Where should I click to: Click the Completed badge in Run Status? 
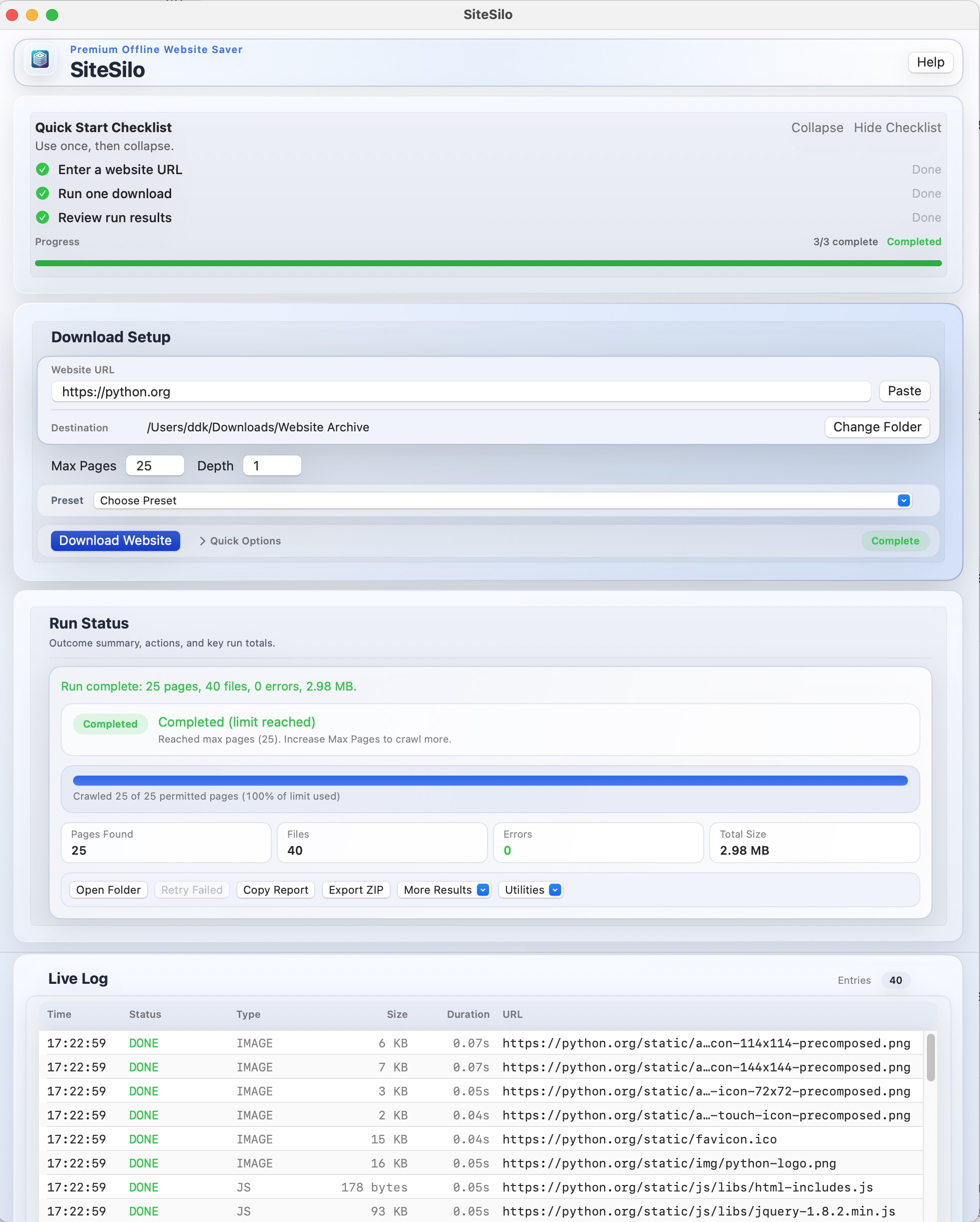point(111,724)
